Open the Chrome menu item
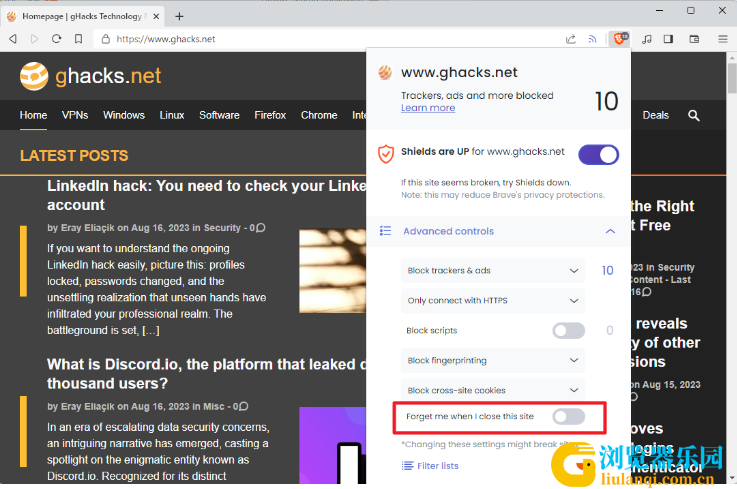Image resolution: width=737 pixels, height=489 pixels. 319,115
